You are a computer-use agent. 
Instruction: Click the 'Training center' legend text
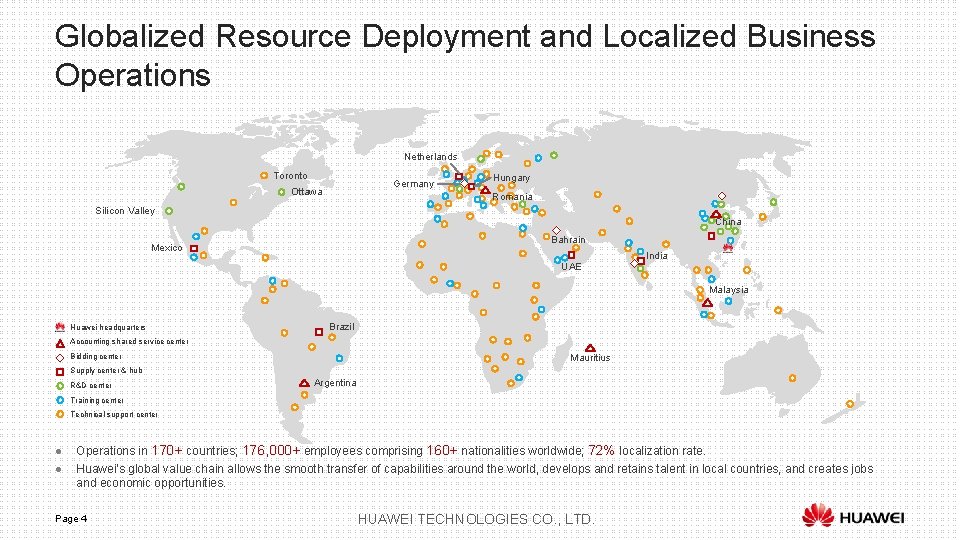pos(97,400)
